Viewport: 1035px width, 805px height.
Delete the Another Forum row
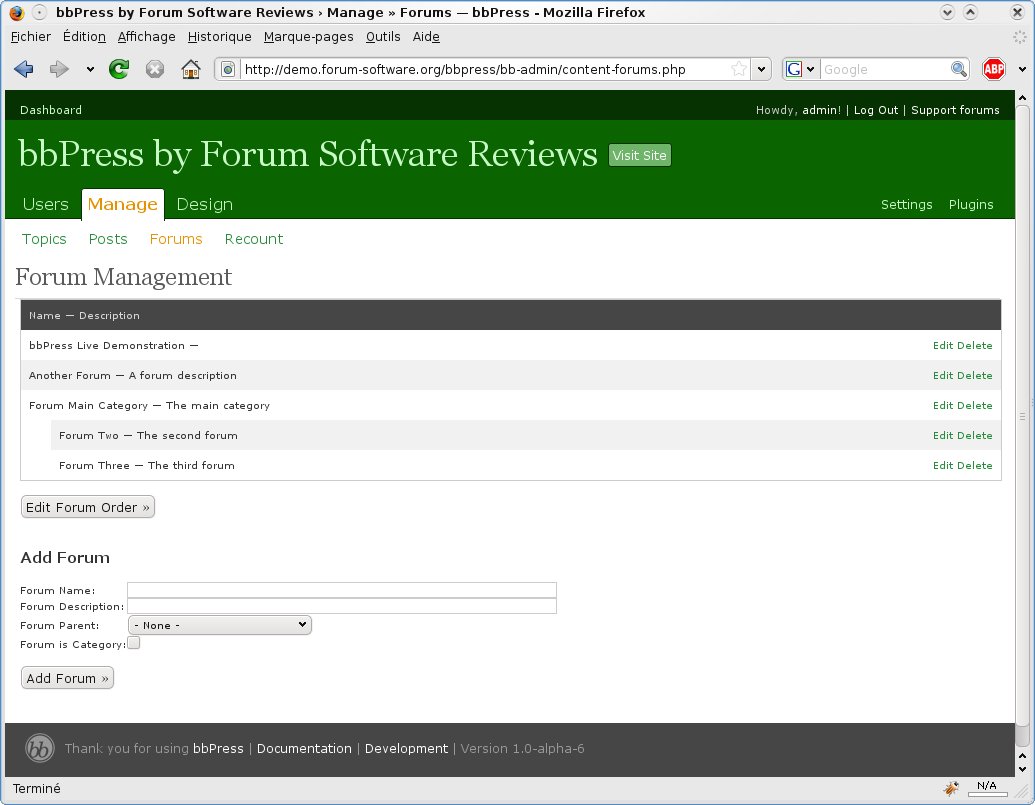click(974, 375)
